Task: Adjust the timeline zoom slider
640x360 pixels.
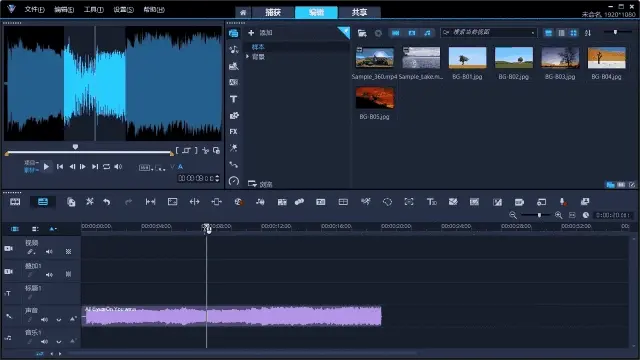Action: (x=536, y=215)
